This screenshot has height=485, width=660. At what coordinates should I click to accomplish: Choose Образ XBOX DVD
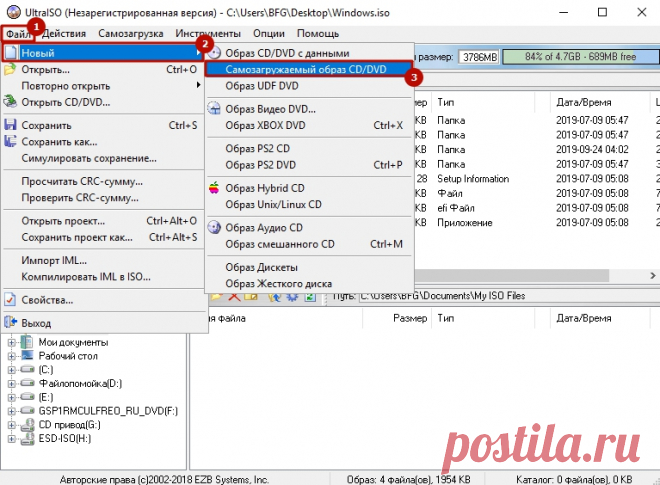click(309, 125)
